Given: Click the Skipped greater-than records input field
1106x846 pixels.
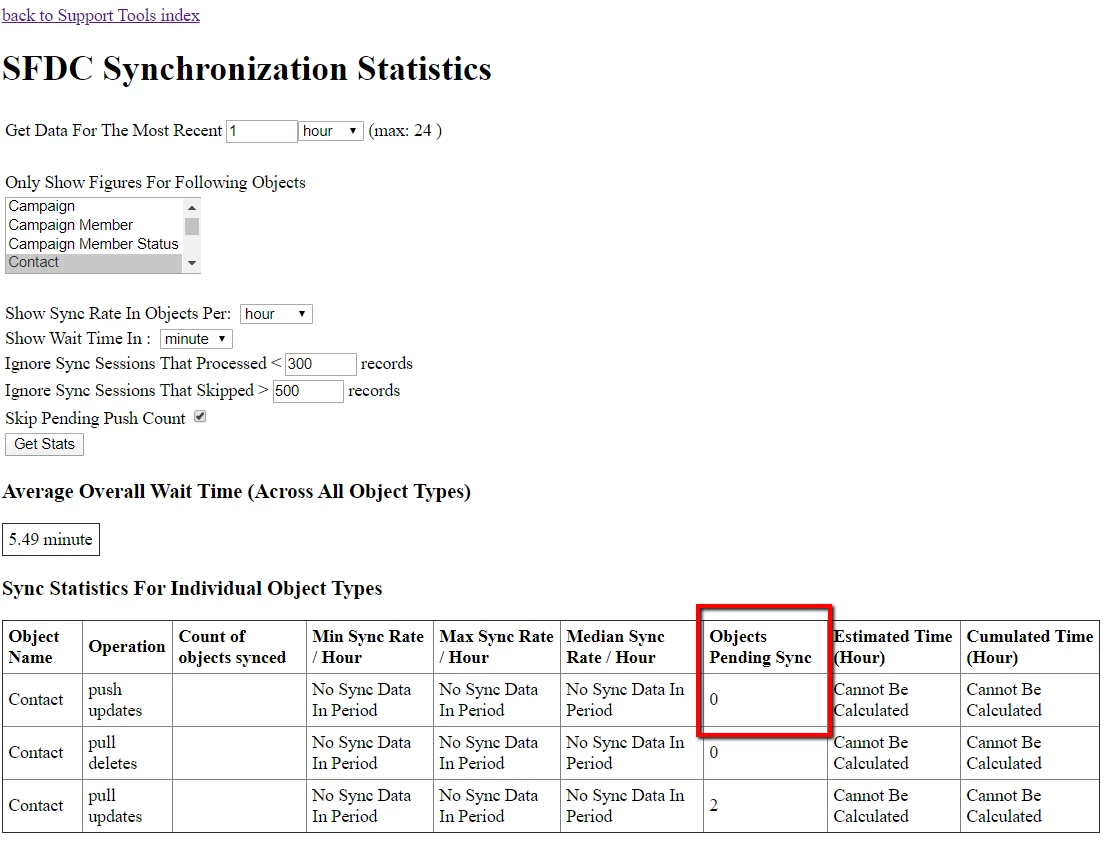Looking at the screenshot, I should coord(308,391).
